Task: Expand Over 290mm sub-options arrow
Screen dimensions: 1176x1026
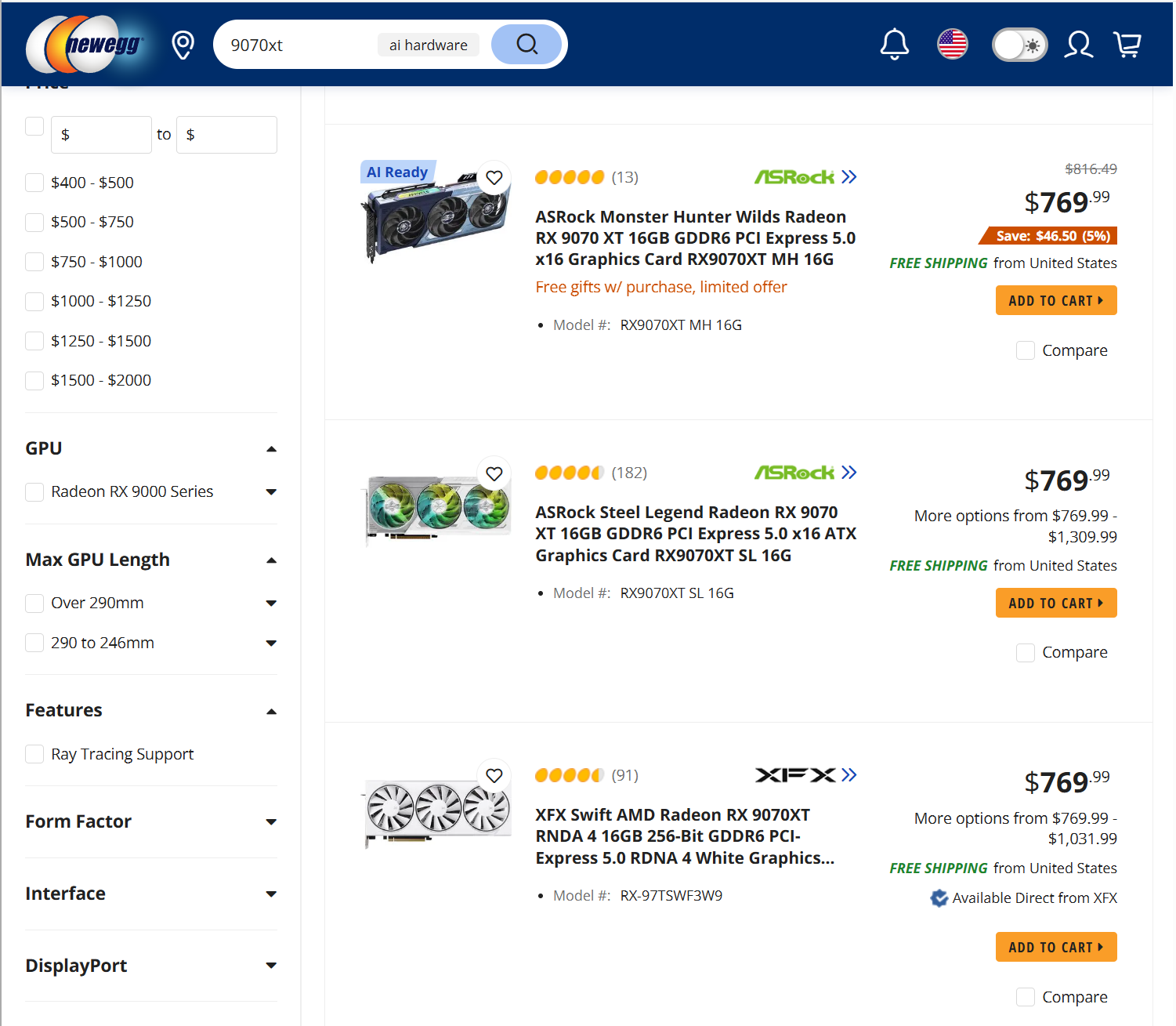Action: pyautogui.click(x=271, y=604)
